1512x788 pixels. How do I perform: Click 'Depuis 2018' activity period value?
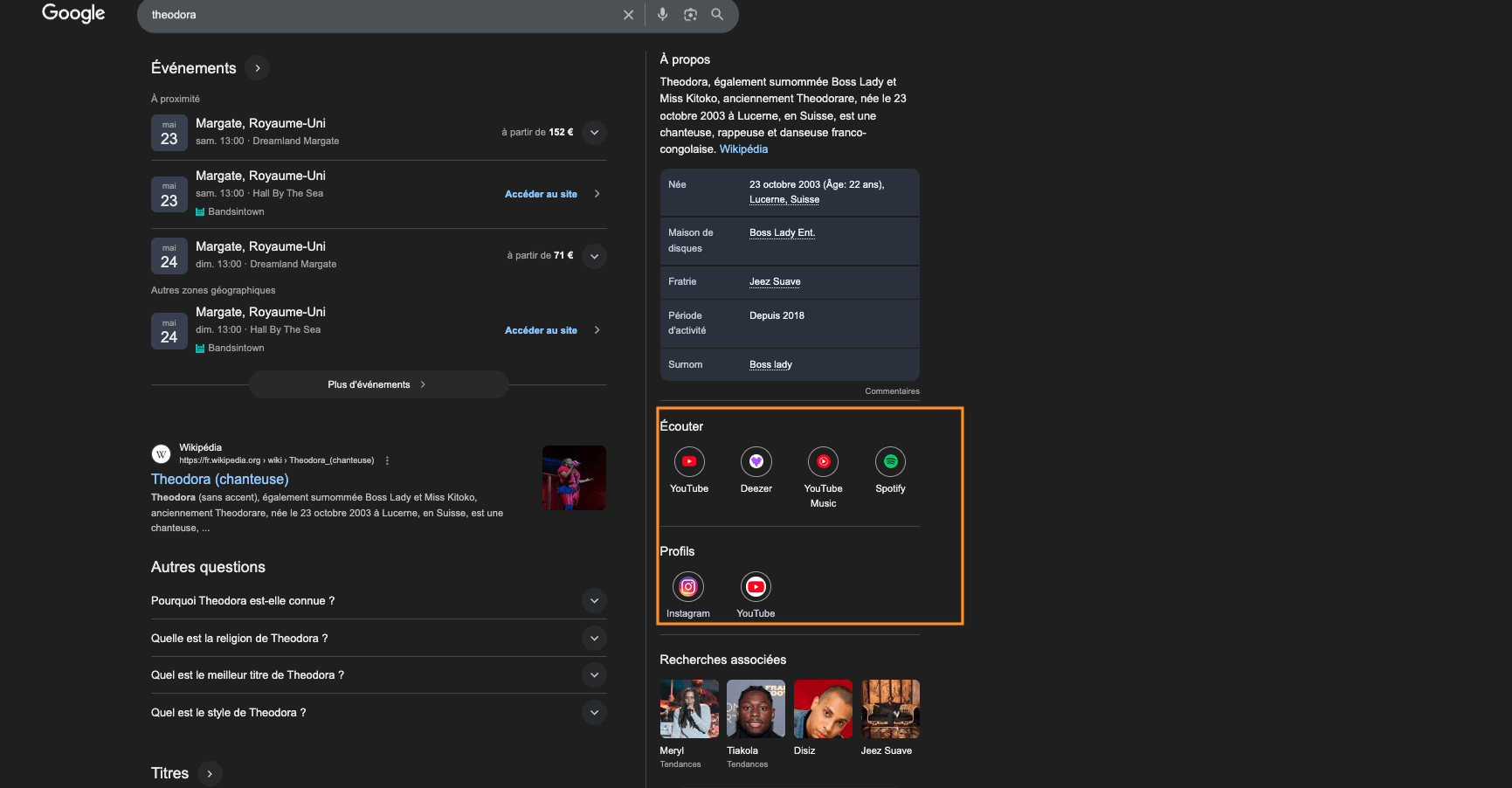click(x=777, y=315)
